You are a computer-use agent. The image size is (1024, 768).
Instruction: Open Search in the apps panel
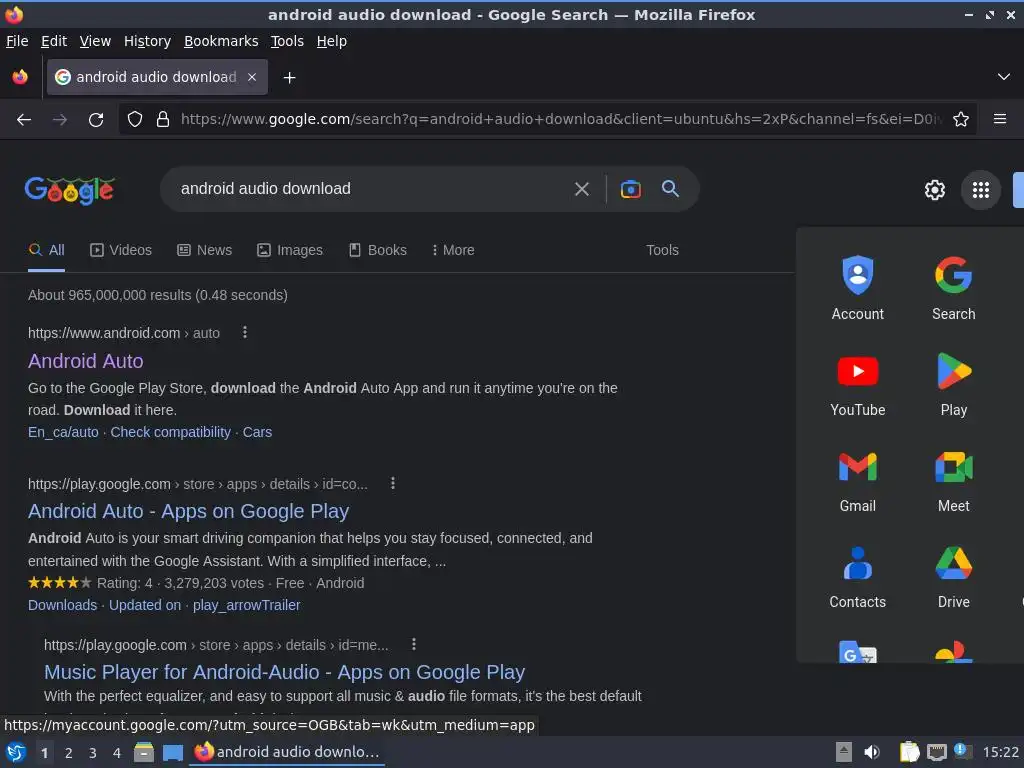click(x=953, y=288)
